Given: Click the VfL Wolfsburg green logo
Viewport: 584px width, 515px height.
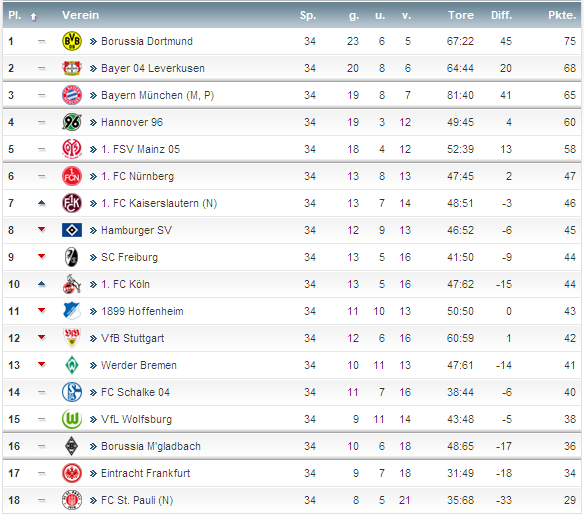Looking at the screenshot, I should coord(72,419).
